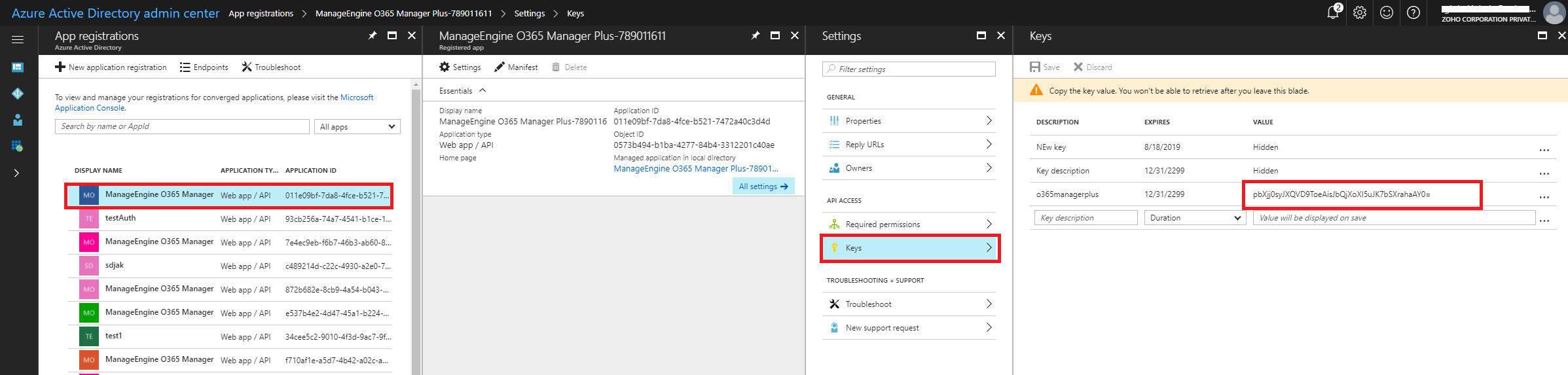Open the All apps filter dropdown
The width and height of the screenshot is (1568, 375).
tap(357, 126)
